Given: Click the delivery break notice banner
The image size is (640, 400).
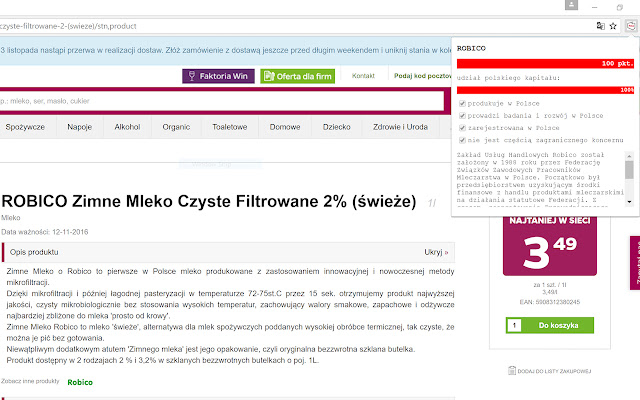Looking at the screenshot, I should pyautogui.click(x=225, y=51).
